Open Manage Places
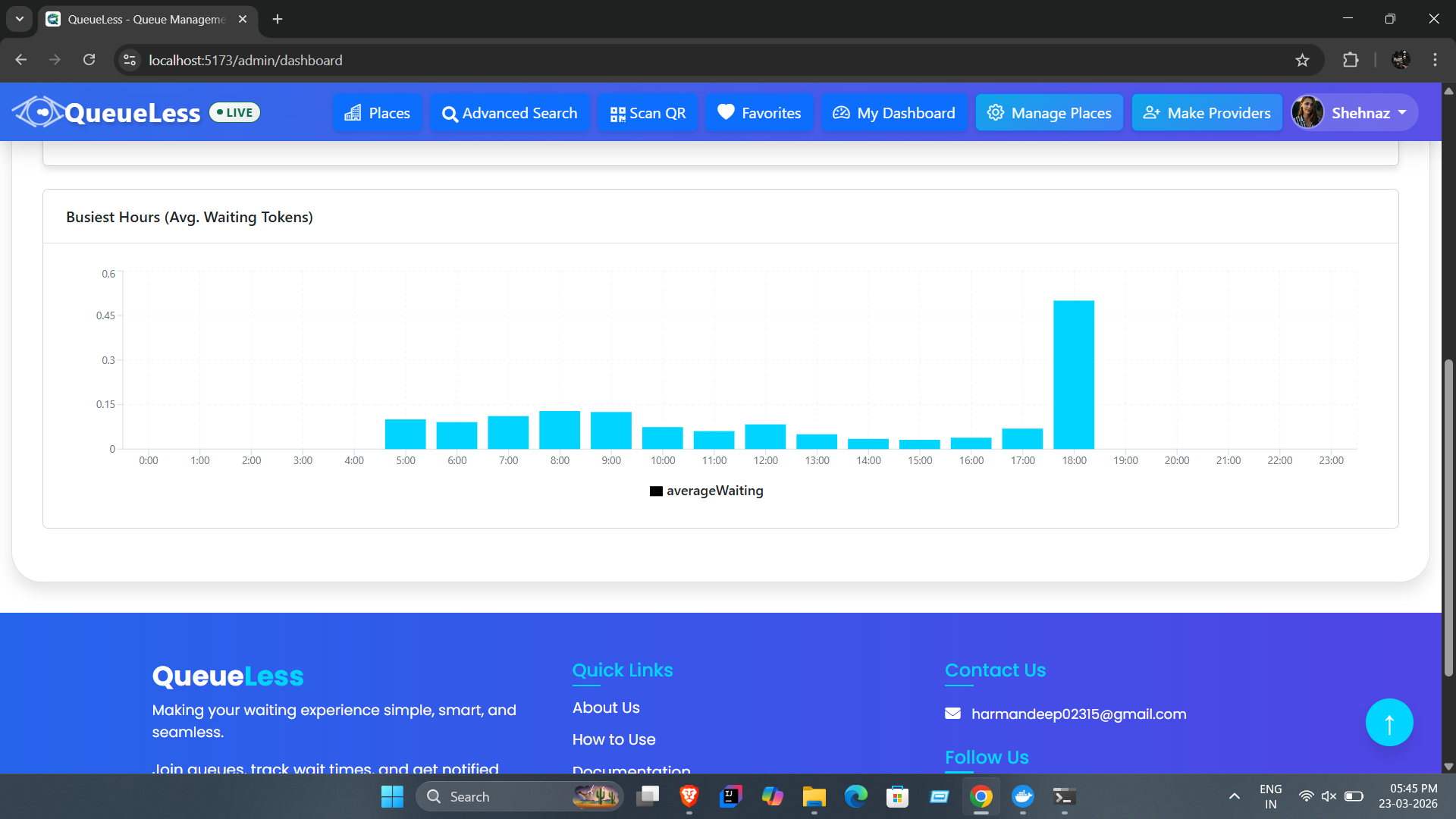1456x819 pixels. coord(1049,113)
